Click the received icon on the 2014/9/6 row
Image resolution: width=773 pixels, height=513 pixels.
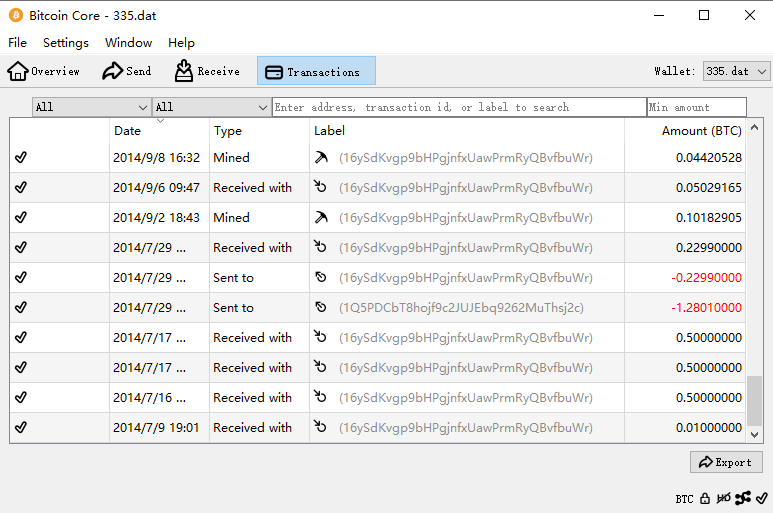[x=320, y=188]
